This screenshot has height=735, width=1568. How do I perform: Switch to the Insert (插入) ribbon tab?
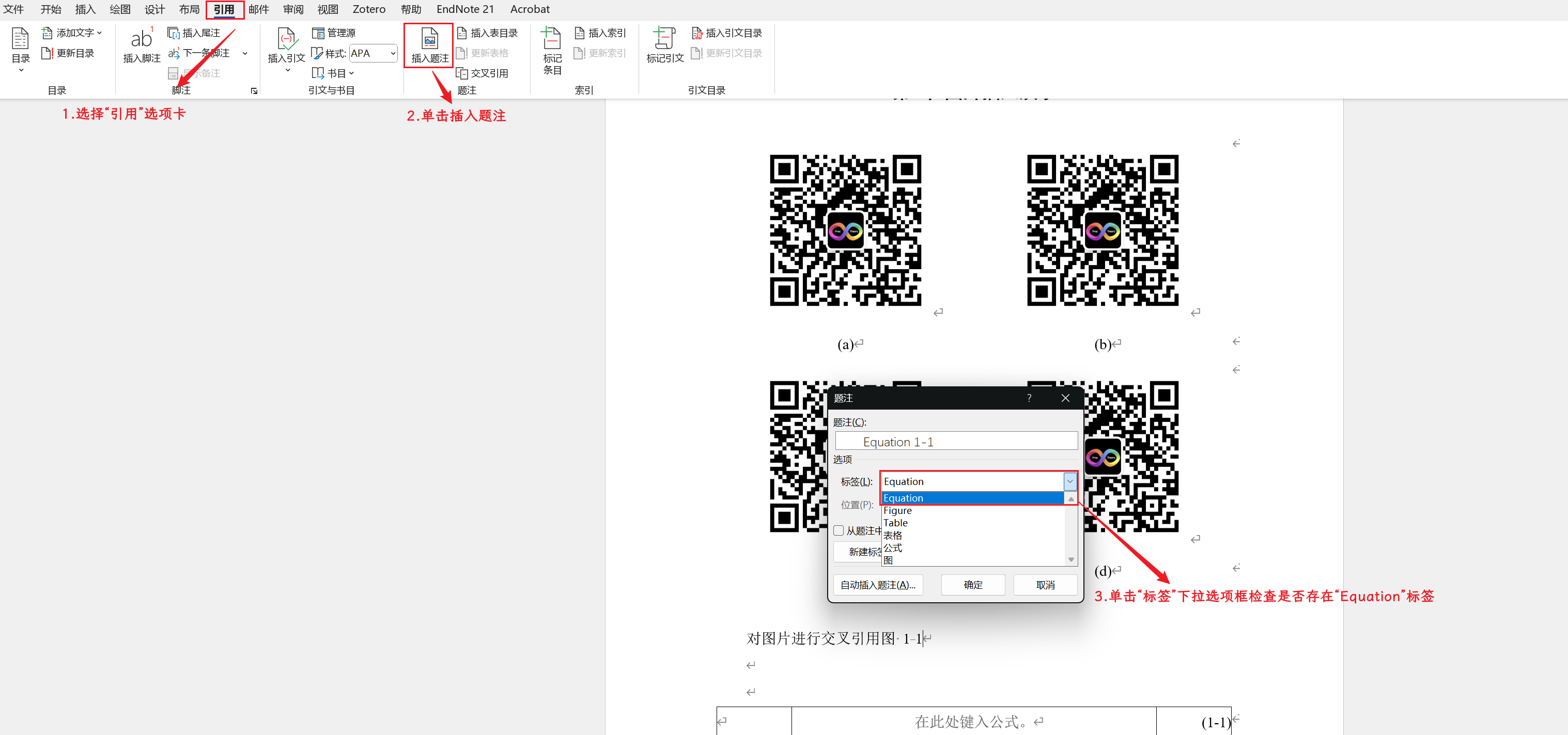pos(85,9)
